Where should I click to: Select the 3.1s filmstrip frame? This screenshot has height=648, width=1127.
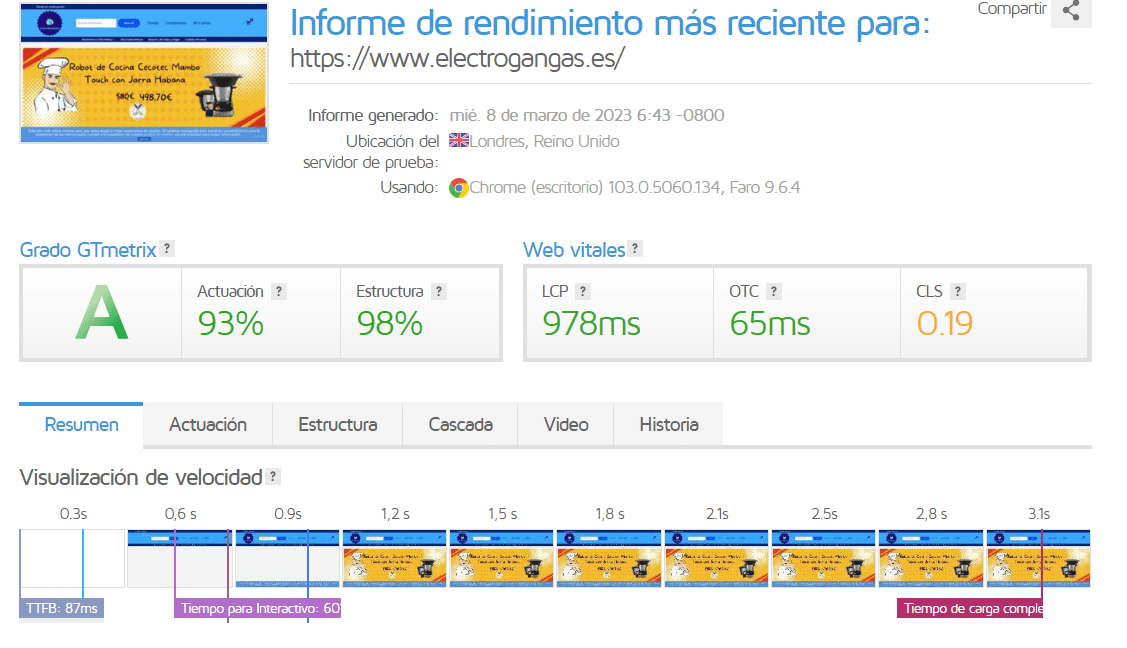click(1039, 558)
